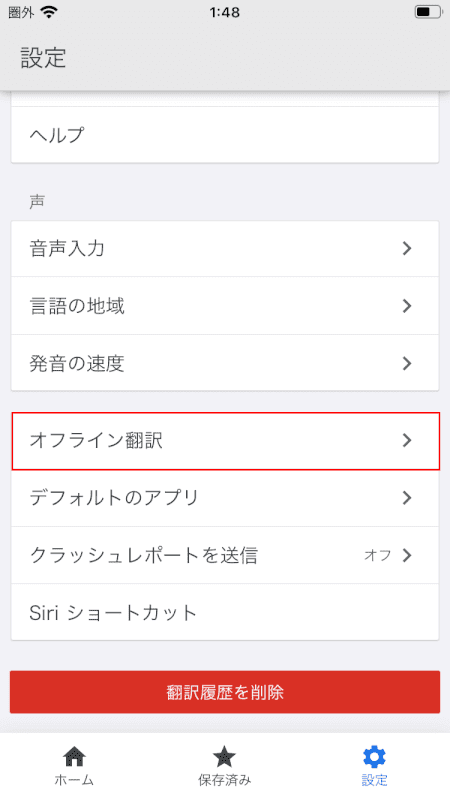Viewport: 450px width, 800px height.
Task: Select the 音声入力 row text
Action: 67,248
